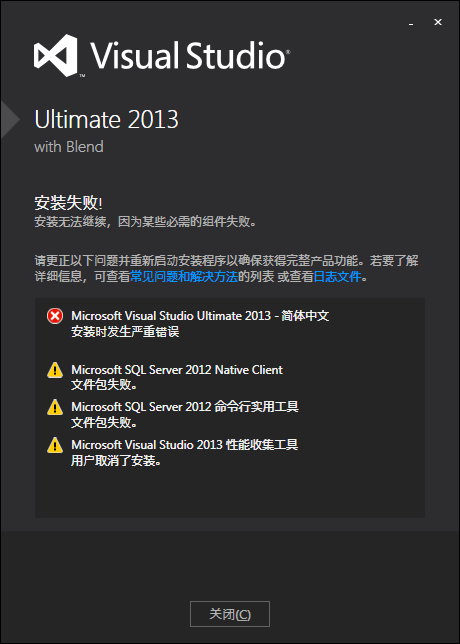This screenshot has width=460, height=644.
Task: Minimize the installer window
Action: click(x=411, y=24)
